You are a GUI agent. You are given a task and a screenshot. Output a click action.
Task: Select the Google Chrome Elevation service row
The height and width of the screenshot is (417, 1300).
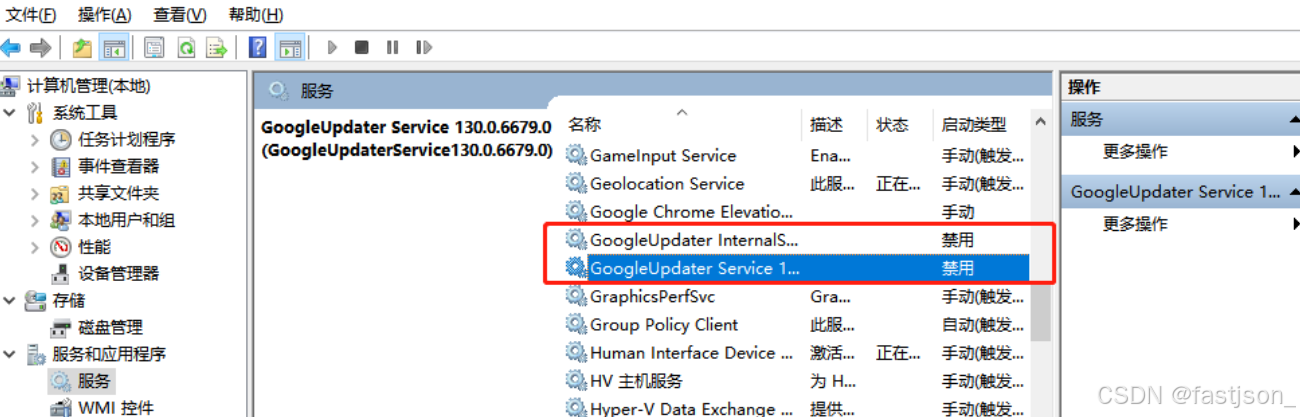pos(796,212)
